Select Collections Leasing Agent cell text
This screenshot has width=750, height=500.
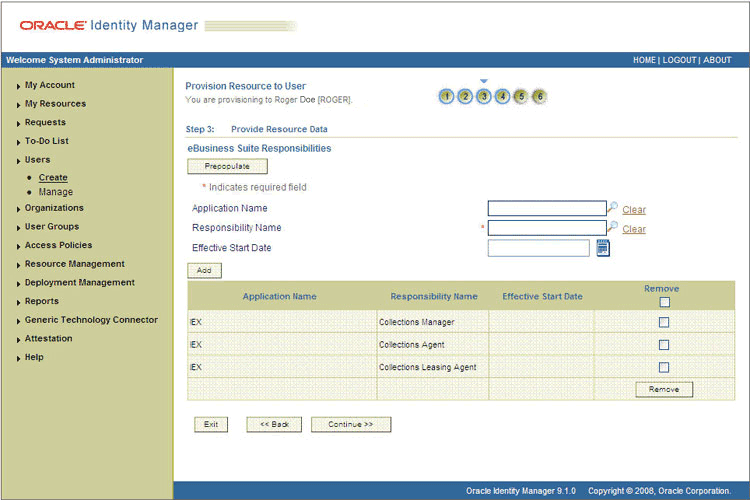[x=428, y=367]
